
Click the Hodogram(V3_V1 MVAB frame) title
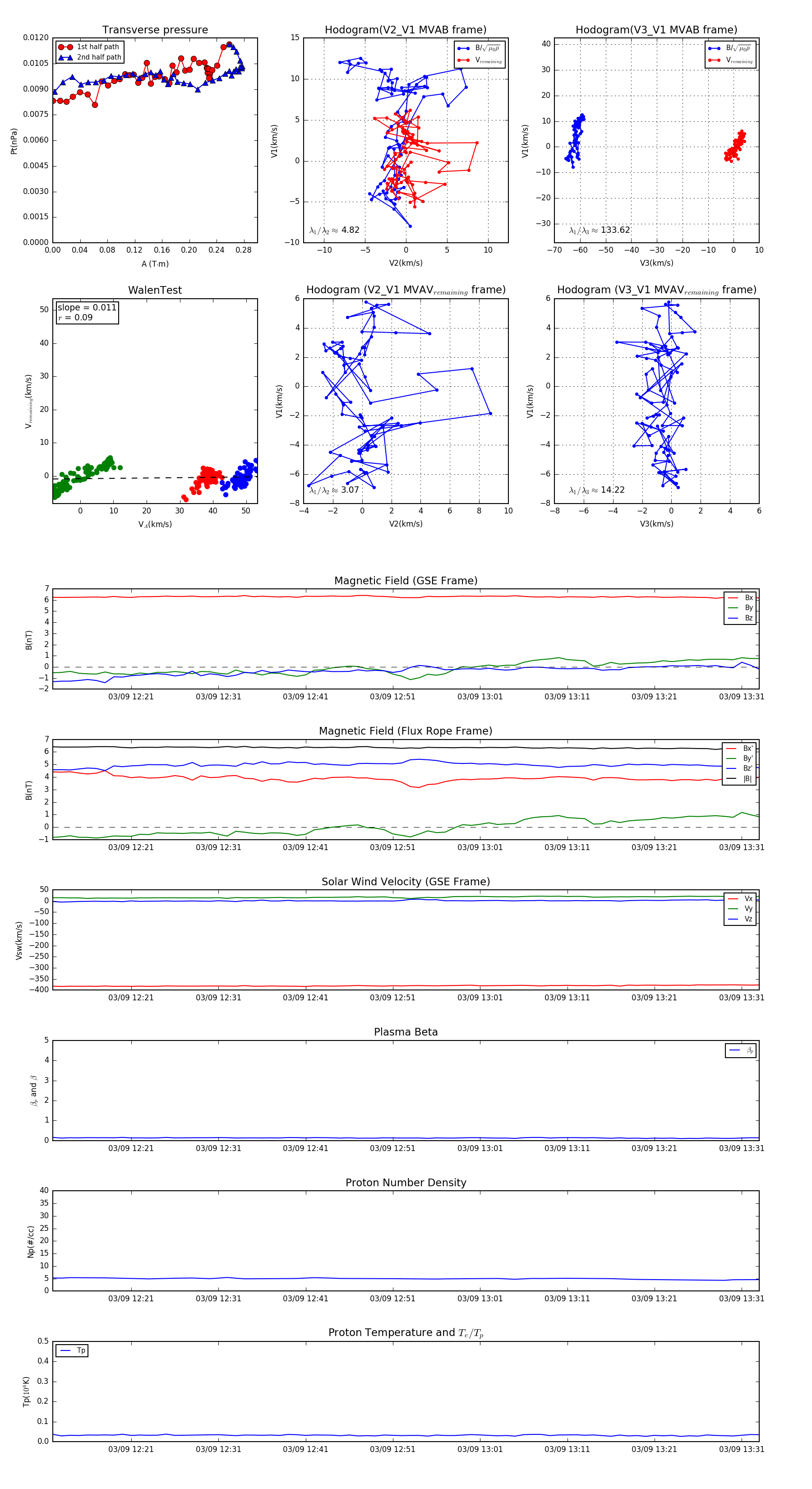(x=656, y=29)
